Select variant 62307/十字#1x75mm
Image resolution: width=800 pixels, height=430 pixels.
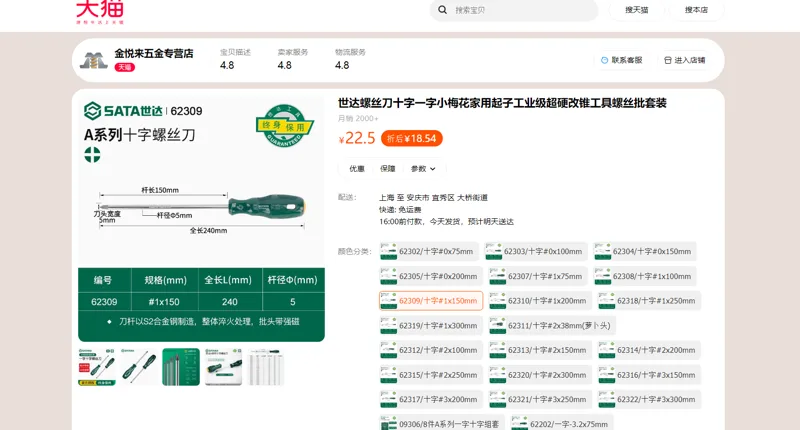click(538, 276)
